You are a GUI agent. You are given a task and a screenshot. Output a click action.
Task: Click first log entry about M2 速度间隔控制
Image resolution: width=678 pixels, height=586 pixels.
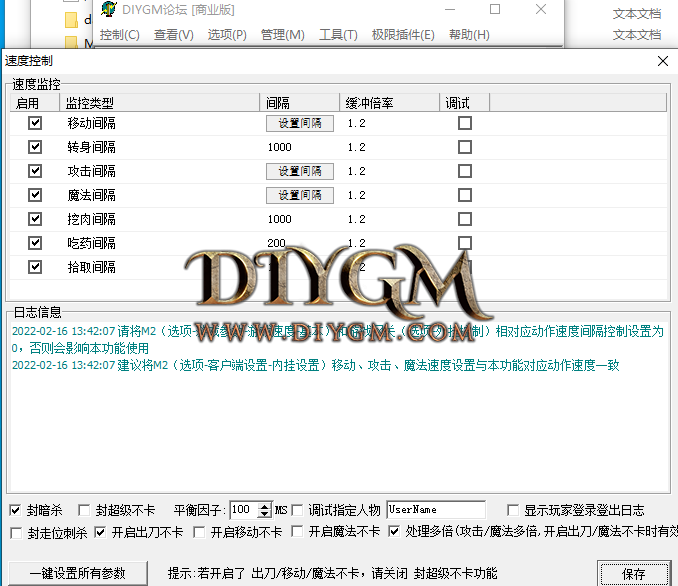[x=338, y=339]
